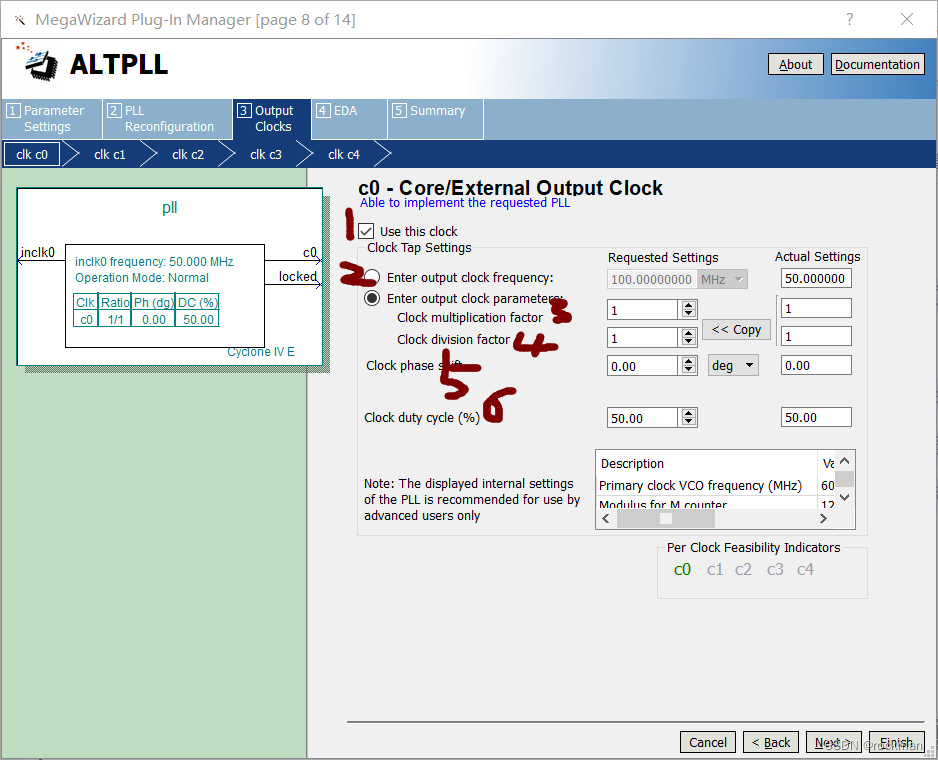Switch to Summary tab

click(x=436, y=118)
